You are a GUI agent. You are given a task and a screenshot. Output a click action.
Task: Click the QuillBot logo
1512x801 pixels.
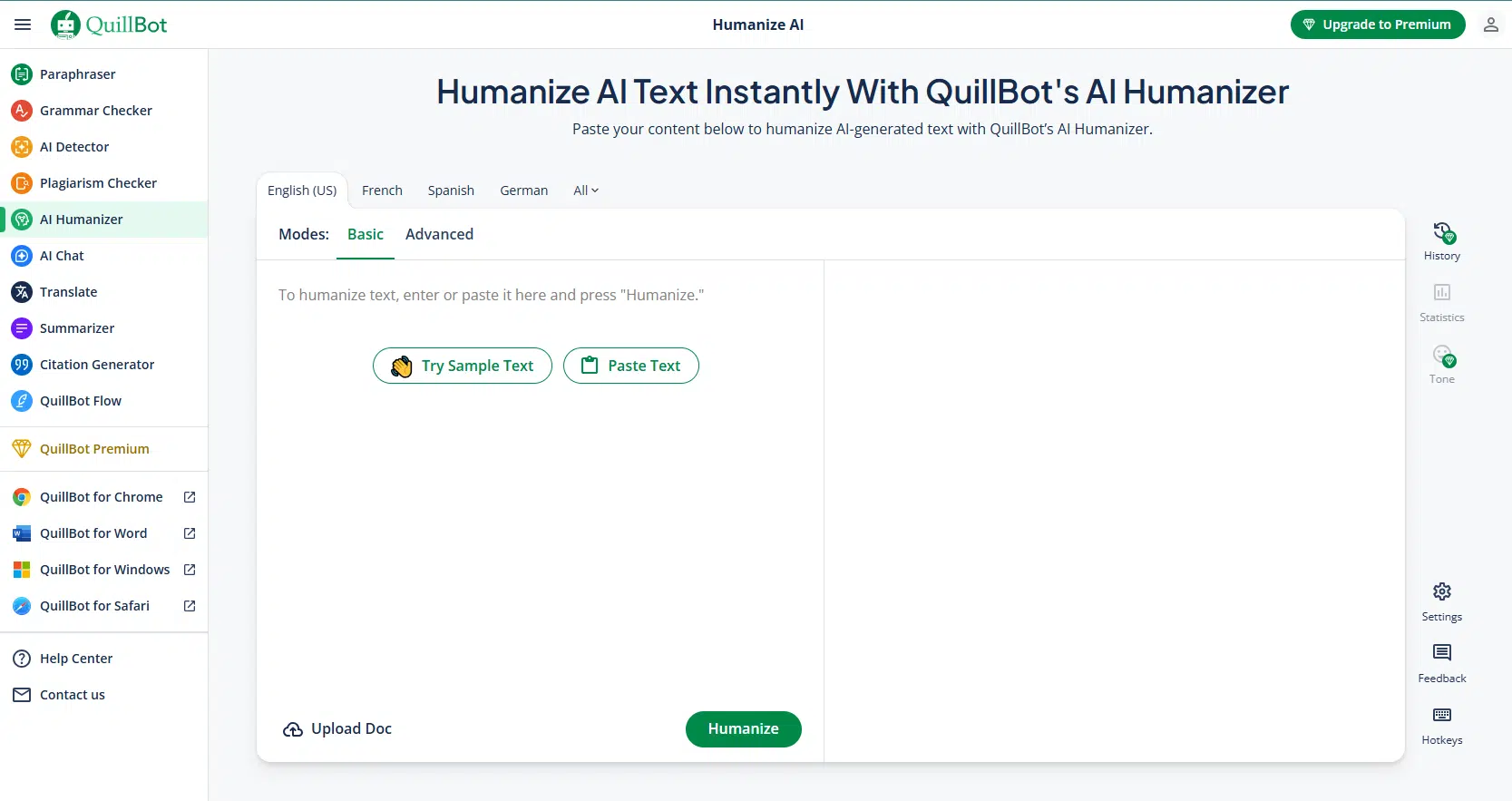(x=110, y=24)
